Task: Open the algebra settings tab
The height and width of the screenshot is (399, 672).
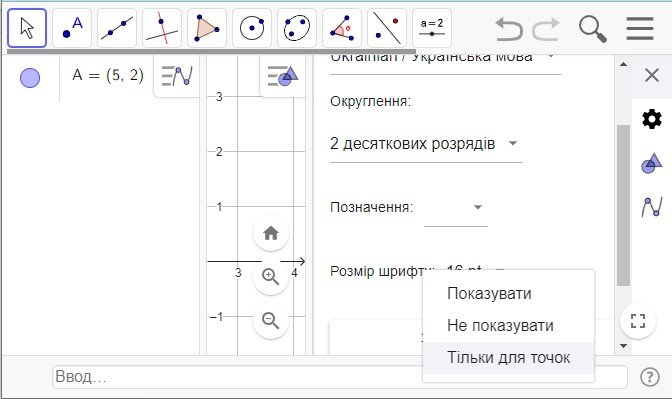Action: 652,207
